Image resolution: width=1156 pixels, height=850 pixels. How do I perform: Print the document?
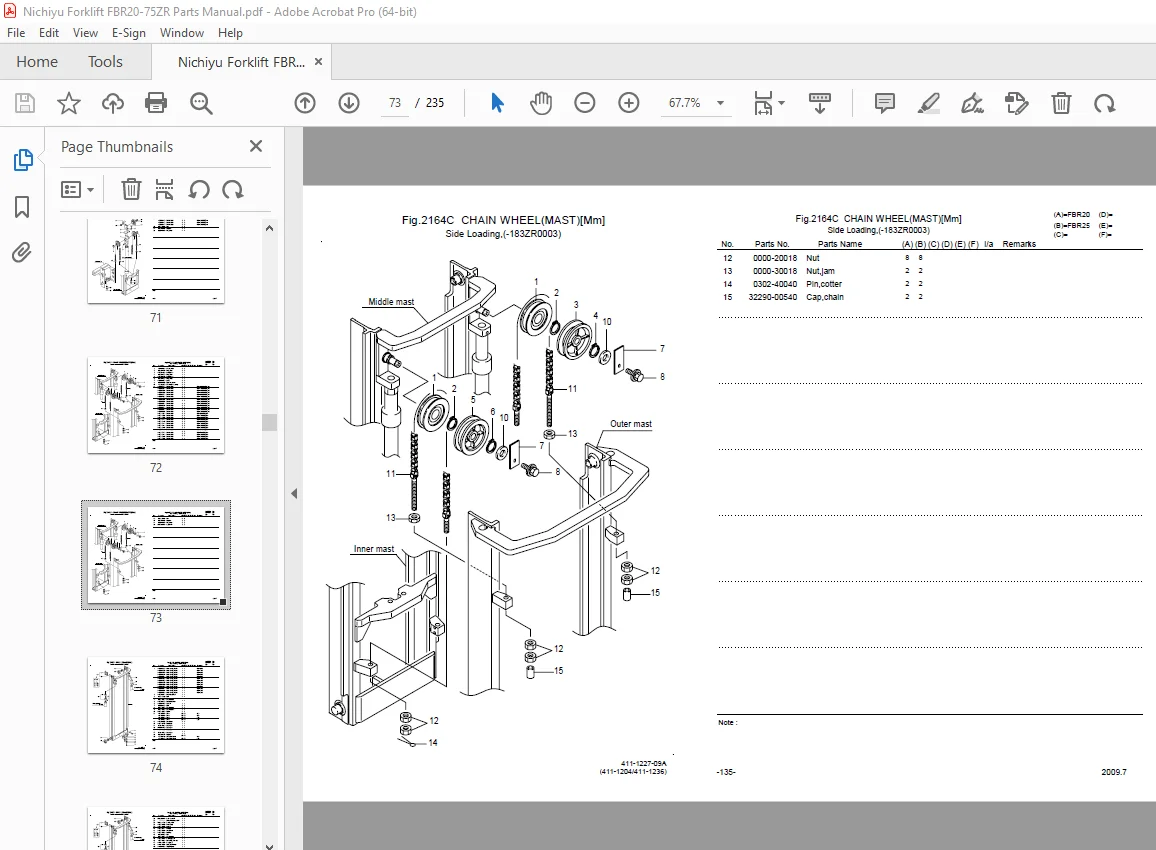(156, 103)
